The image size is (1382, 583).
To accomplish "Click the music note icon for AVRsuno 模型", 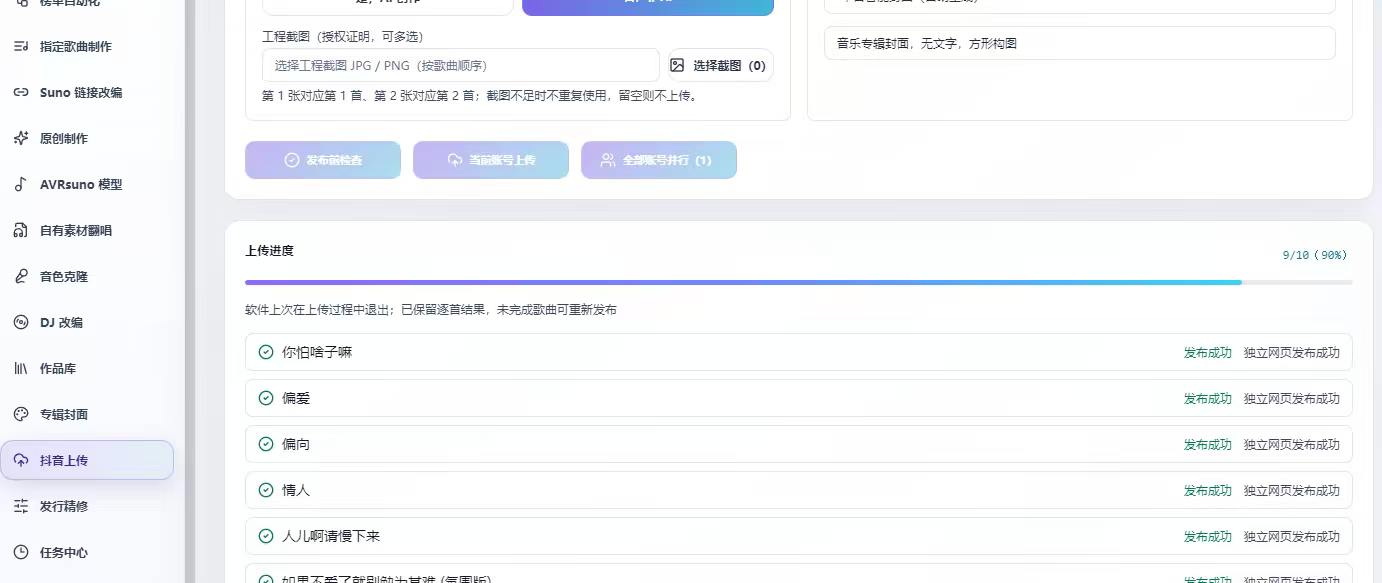I will (21, 184).
